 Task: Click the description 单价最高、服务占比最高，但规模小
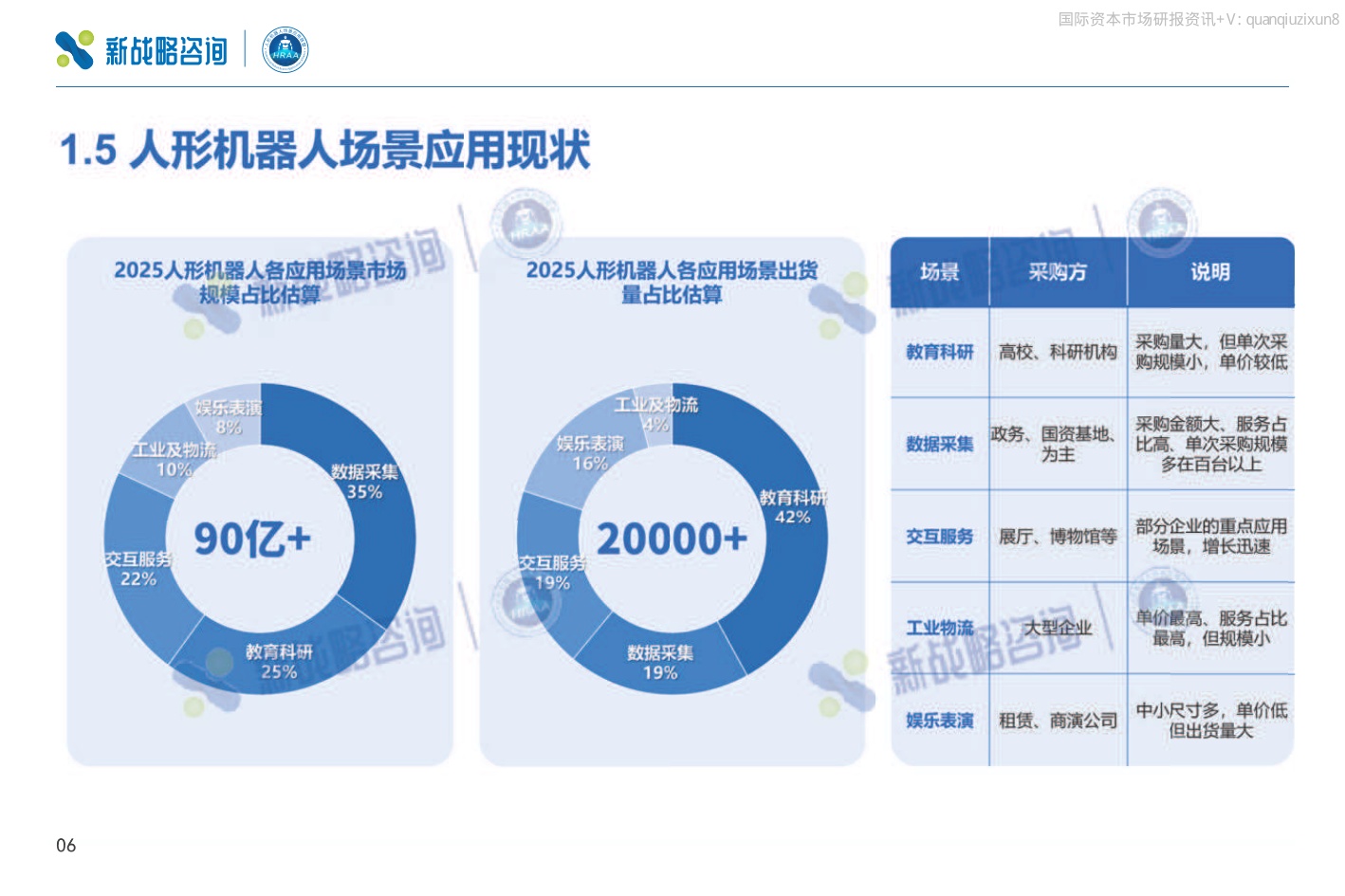pos(1211,628)
